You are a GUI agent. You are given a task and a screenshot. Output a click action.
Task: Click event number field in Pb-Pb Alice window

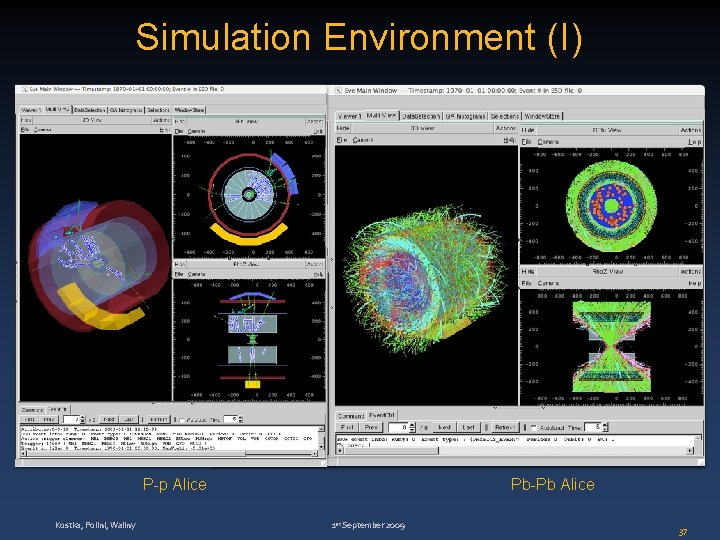[x=399, y=428]
